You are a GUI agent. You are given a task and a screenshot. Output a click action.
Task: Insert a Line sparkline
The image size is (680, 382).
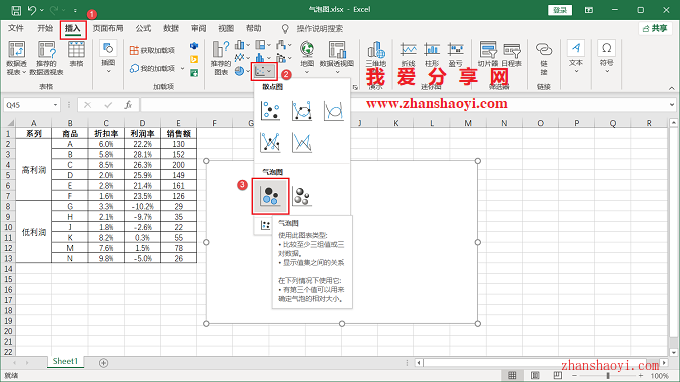(x=409, y=54)
